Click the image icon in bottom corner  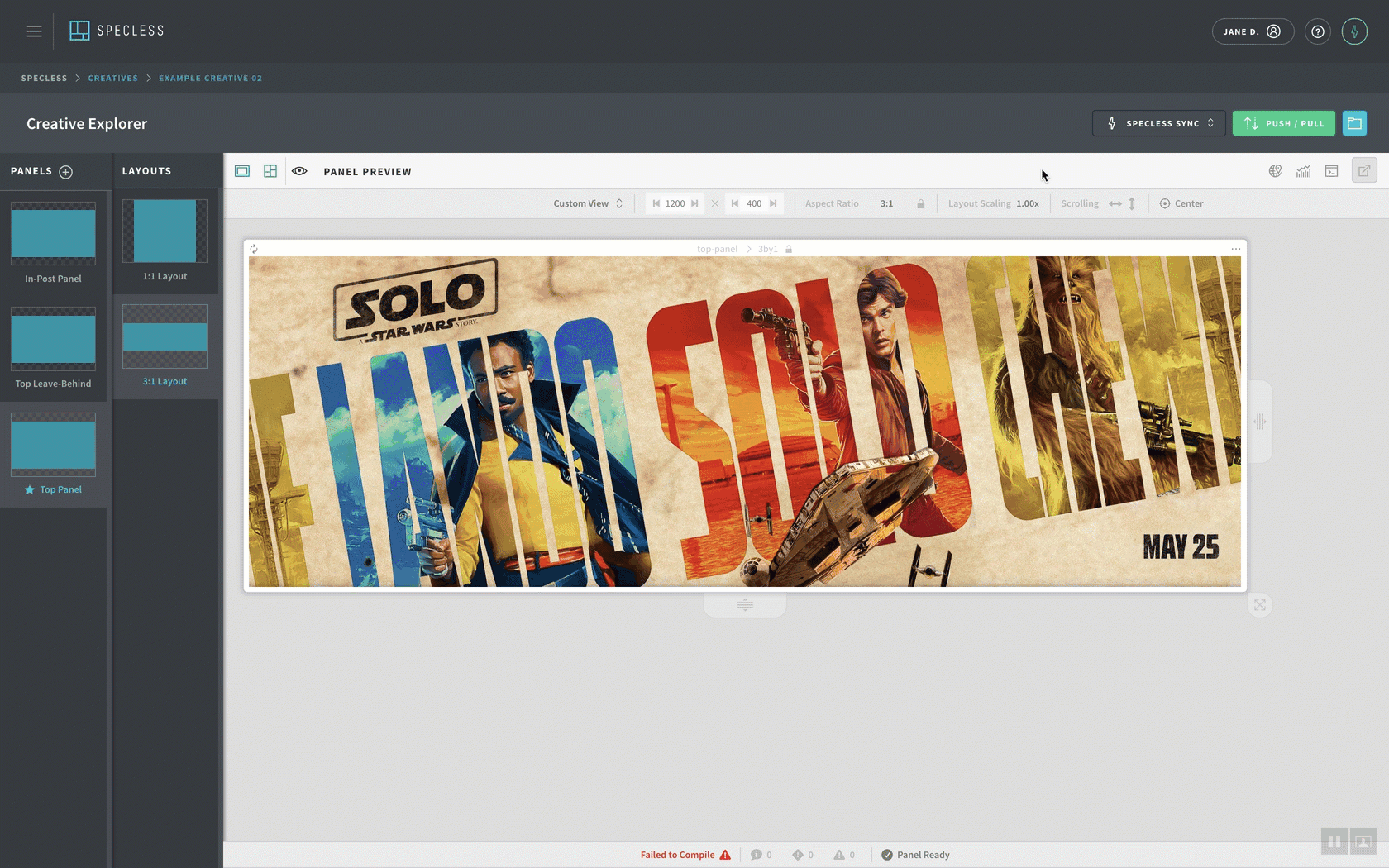click(1363, 842)
